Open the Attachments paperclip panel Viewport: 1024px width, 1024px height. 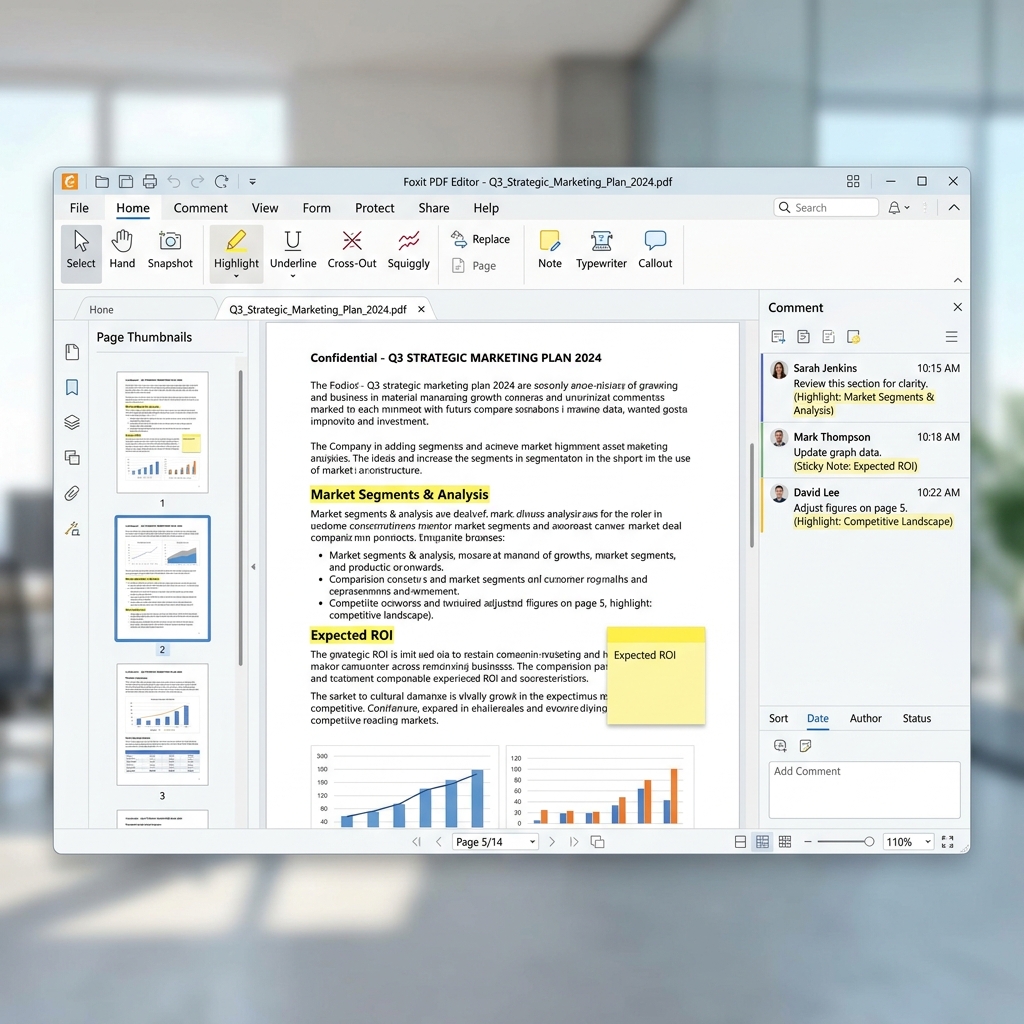click(72, 493)
